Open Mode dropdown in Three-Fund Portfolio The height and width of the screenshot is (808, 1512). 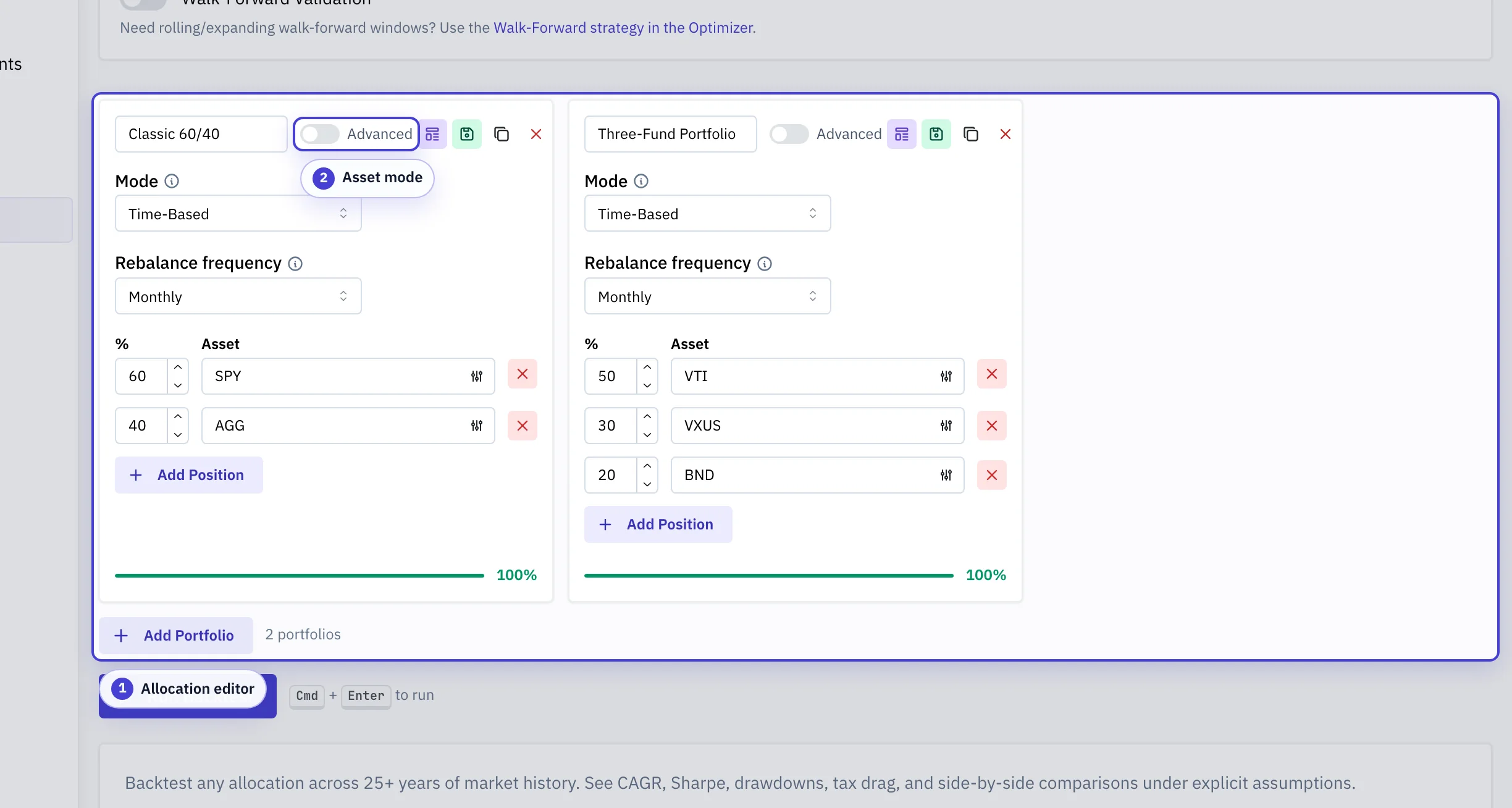(x=707, y=214)
